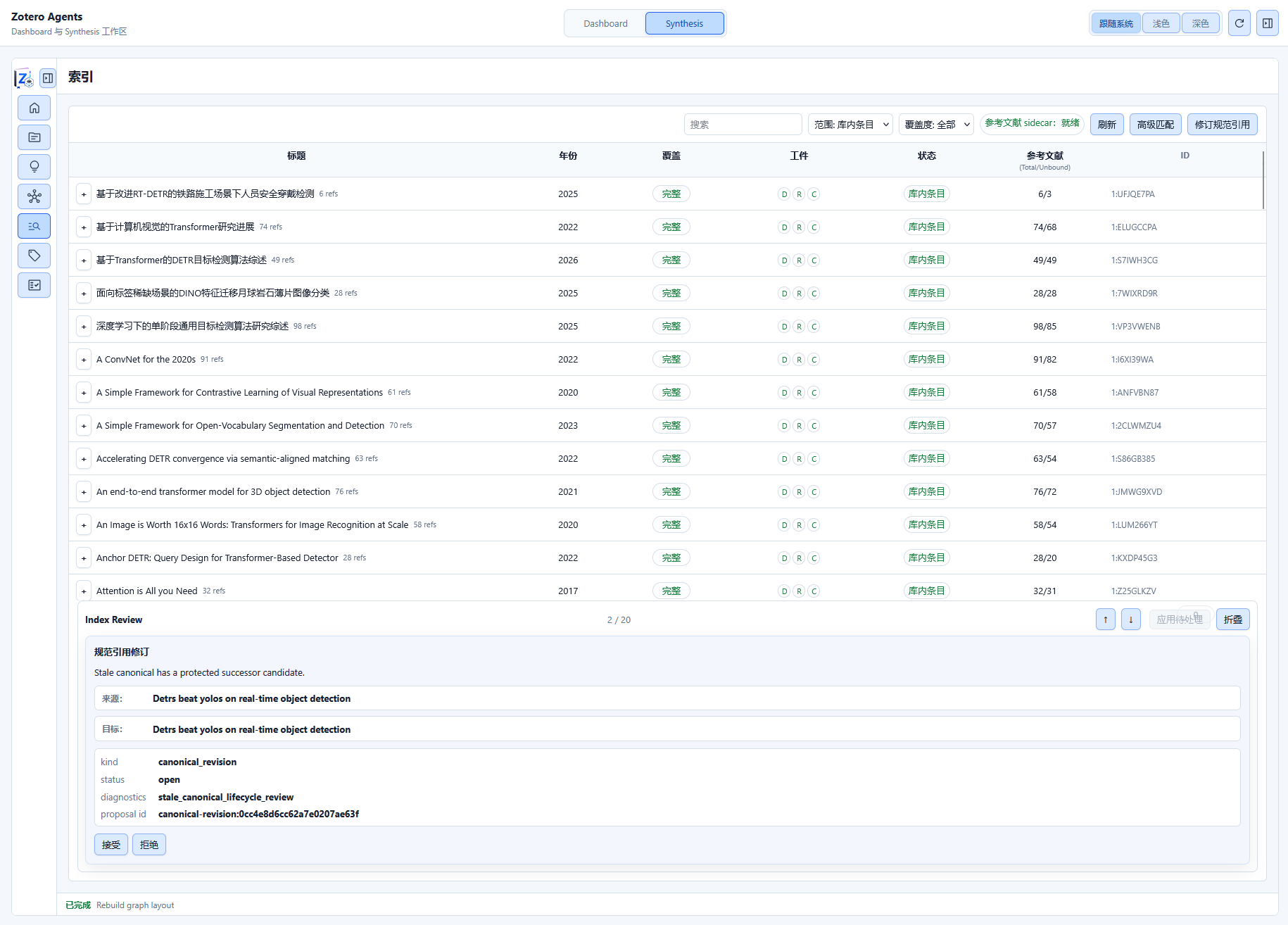The height and width of the screenshot is (925, 1288).
Task: Sort by 年份 column header
Action: pos(568,156)
